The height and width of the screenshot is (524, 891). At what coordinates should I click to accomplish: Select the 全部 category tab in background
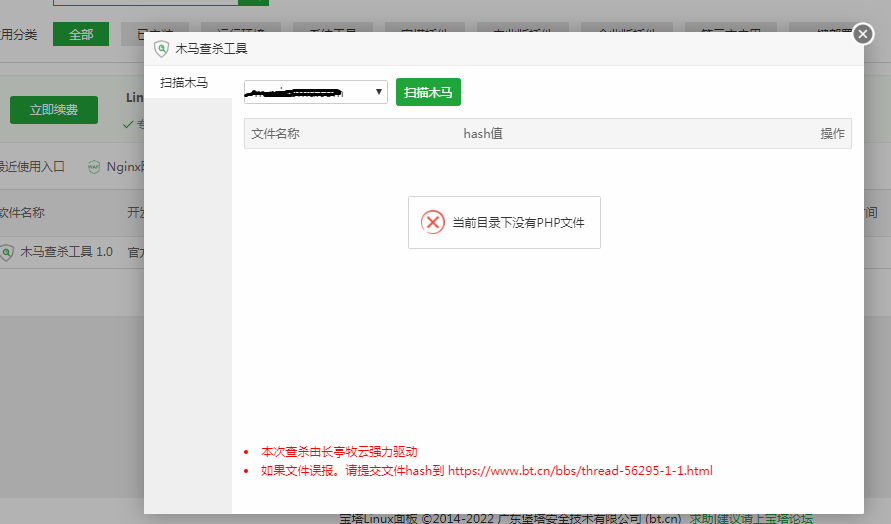(x=81, y=35)
